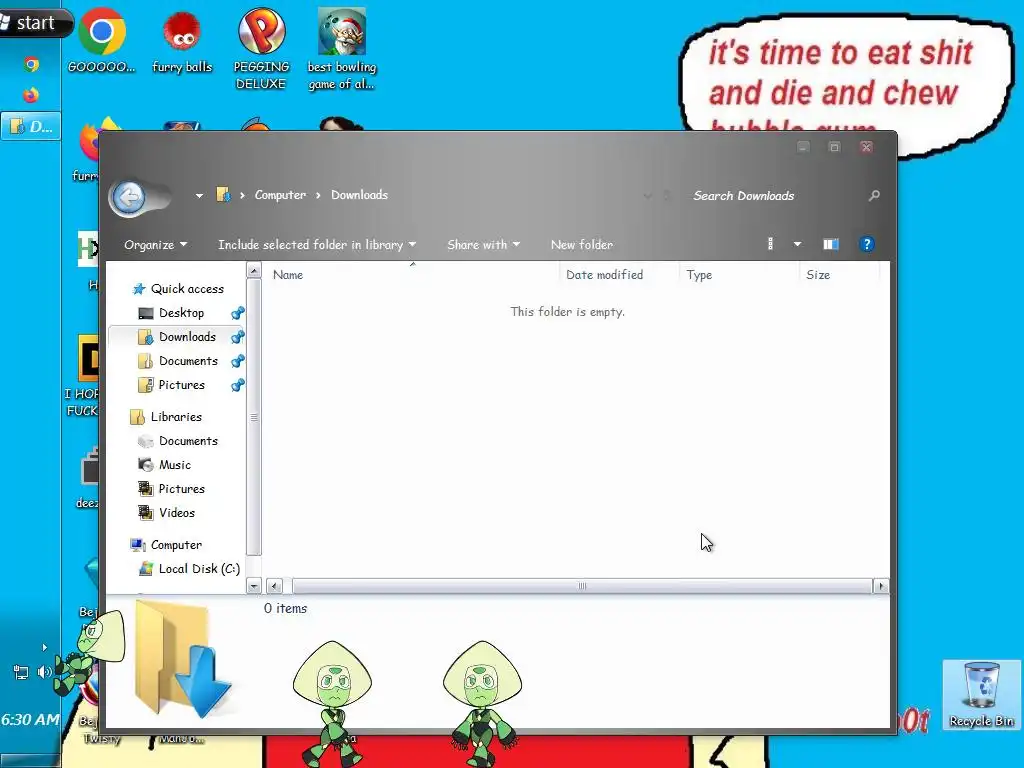
Task: Click the Downloads breadcrumb in address bar
Action: [x=359, y=195]
